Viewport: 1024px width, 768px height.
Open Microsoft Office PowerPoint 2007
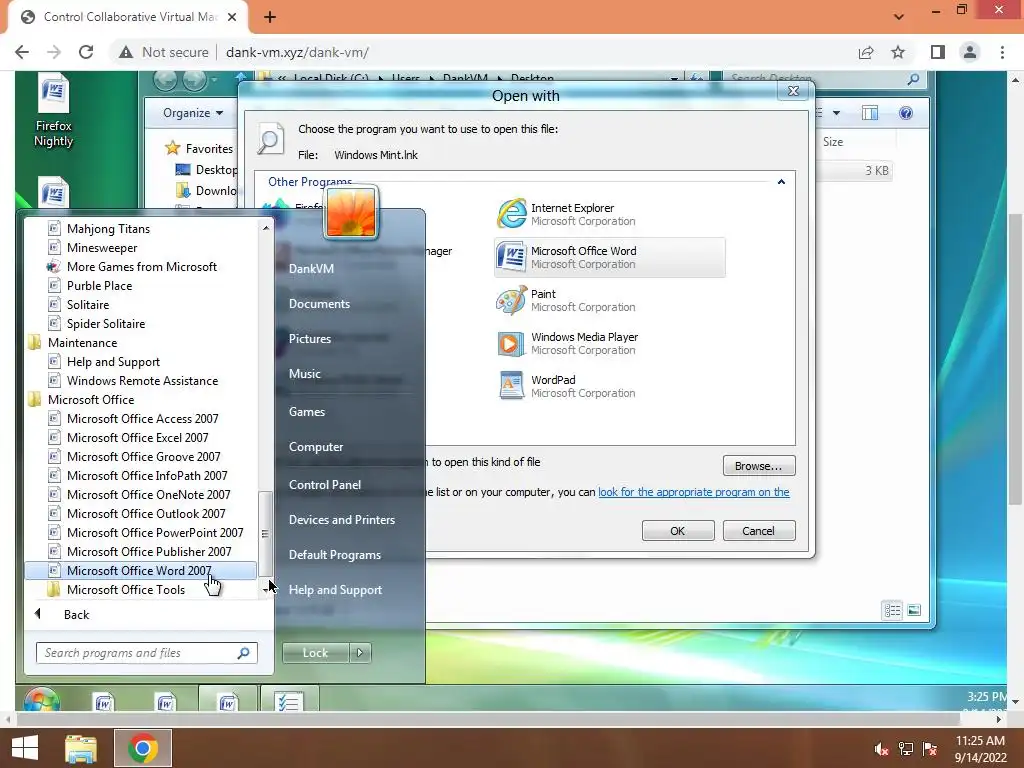(155, 533)
